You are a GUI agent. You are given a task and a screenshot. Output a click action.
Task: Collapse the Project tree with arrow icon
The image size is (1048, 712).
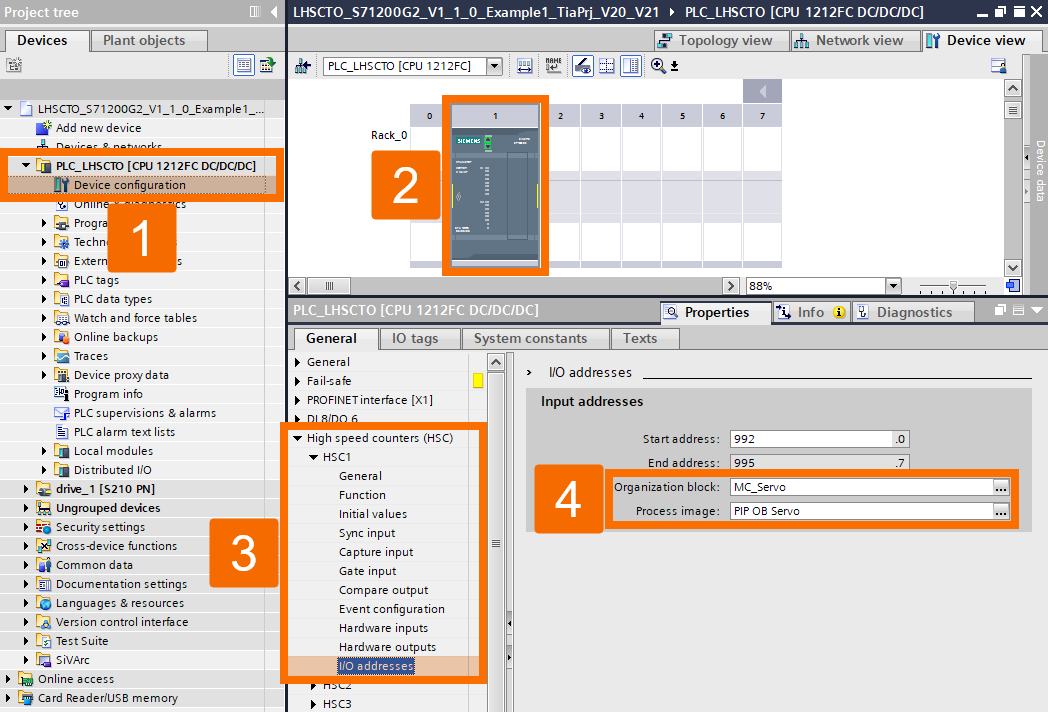coord(274,11)
